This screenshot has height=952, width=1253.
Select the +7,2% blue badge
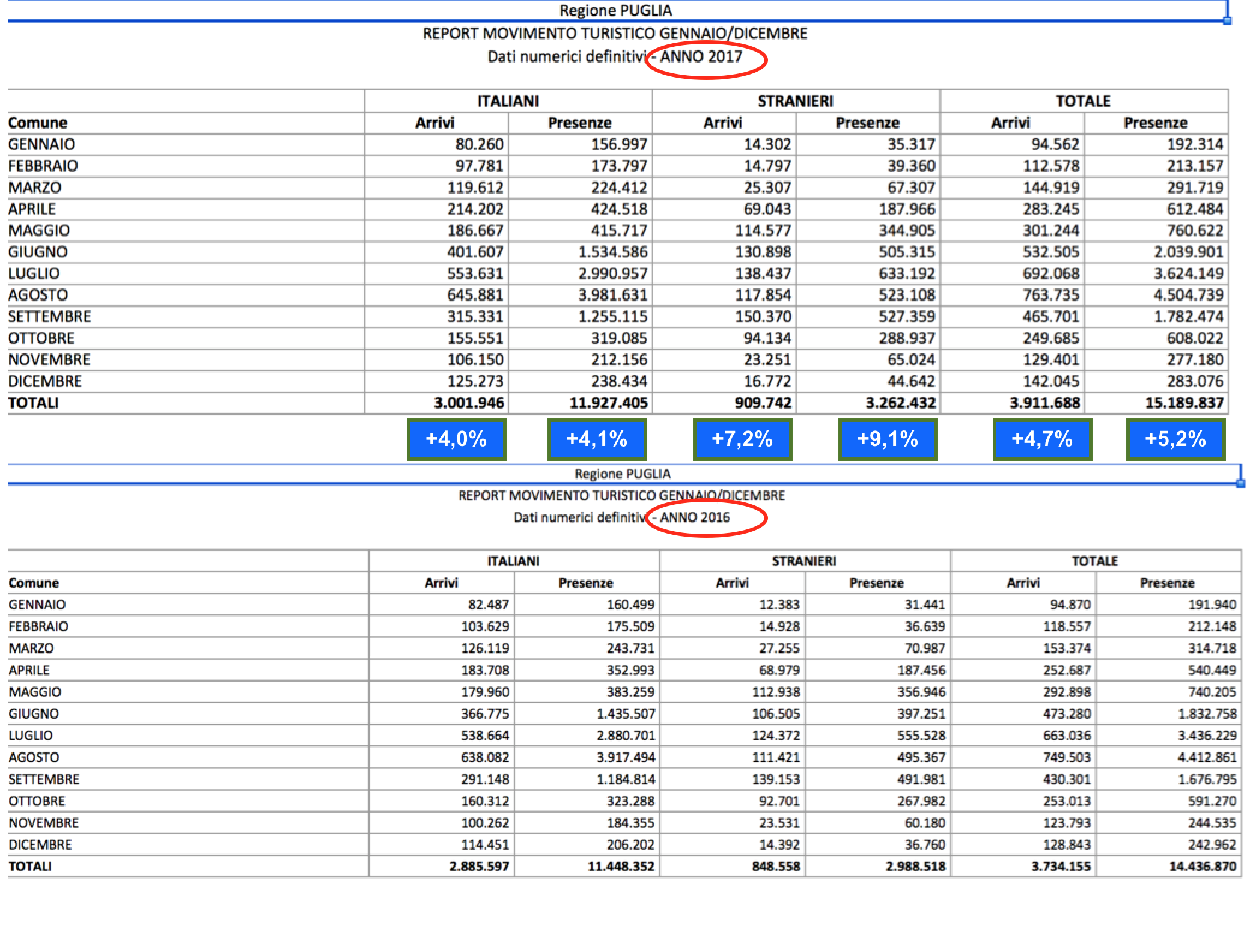click(x=742, y=439)
